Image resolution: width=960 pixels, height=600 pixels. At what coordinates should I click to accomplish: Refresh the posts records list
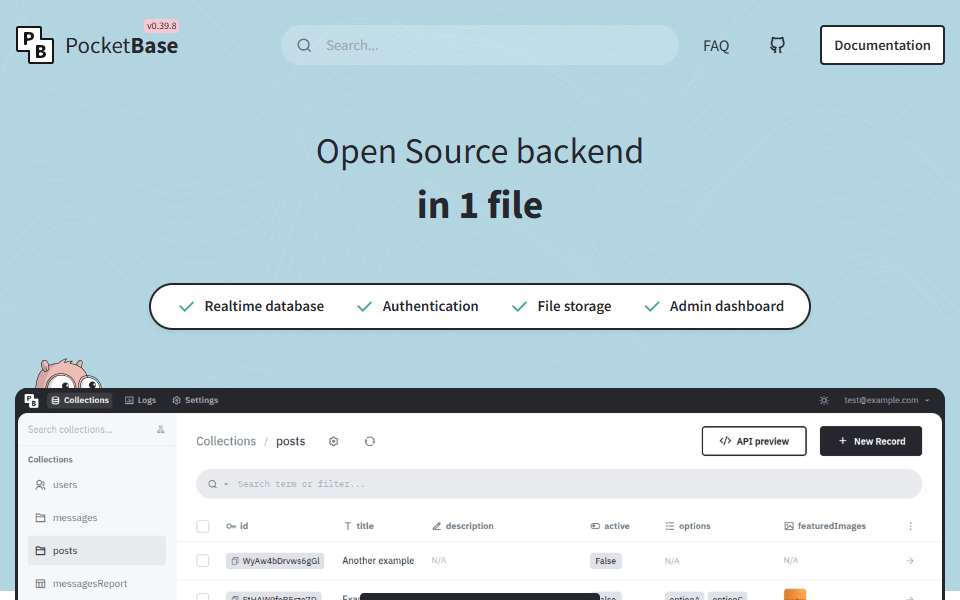[x=370, y=441]
